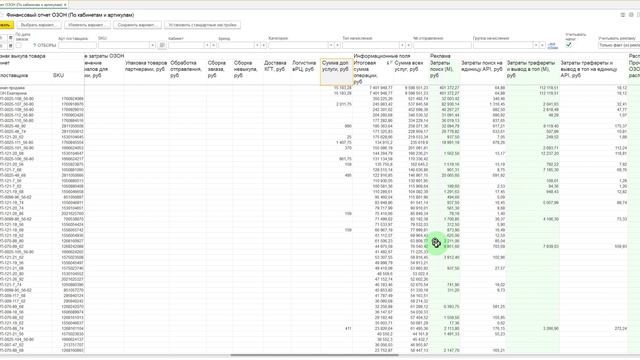This screenshot has width=640, height=360.
Task: Click the blue 'ещё отборы' link
Action: tap(552, 46)
